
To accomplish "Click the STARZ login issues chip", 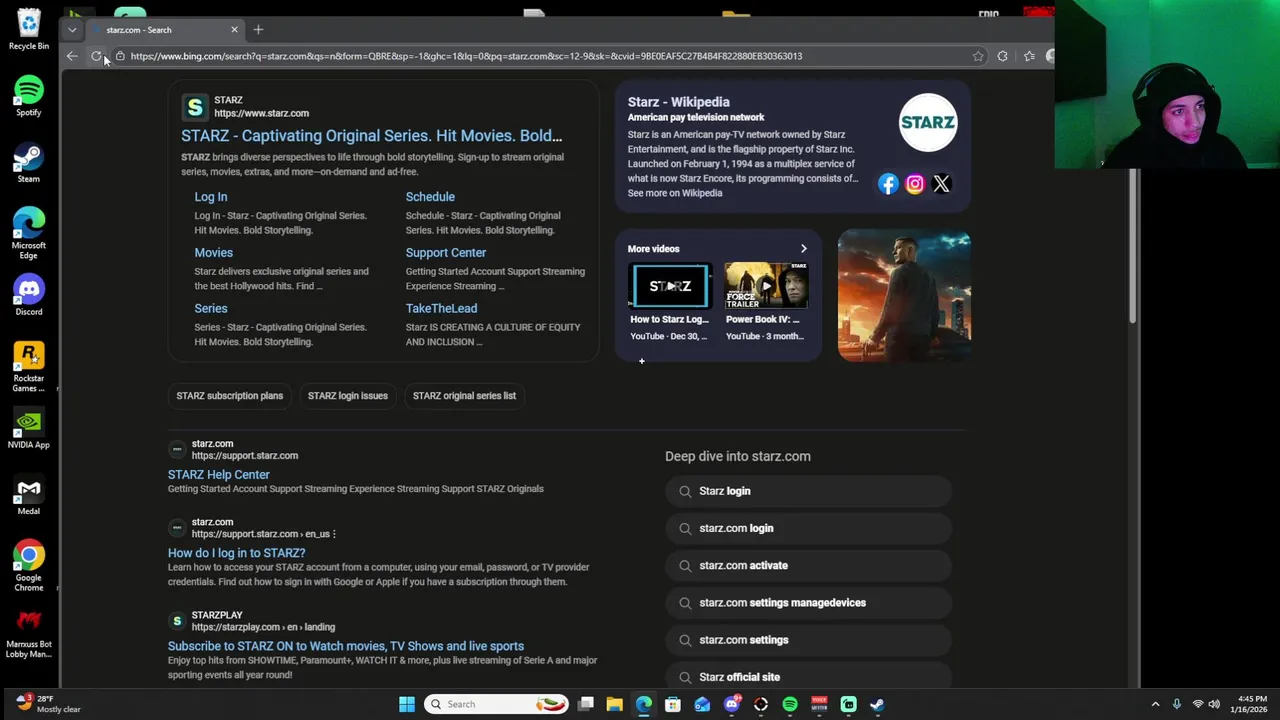I will click(348, 396).
